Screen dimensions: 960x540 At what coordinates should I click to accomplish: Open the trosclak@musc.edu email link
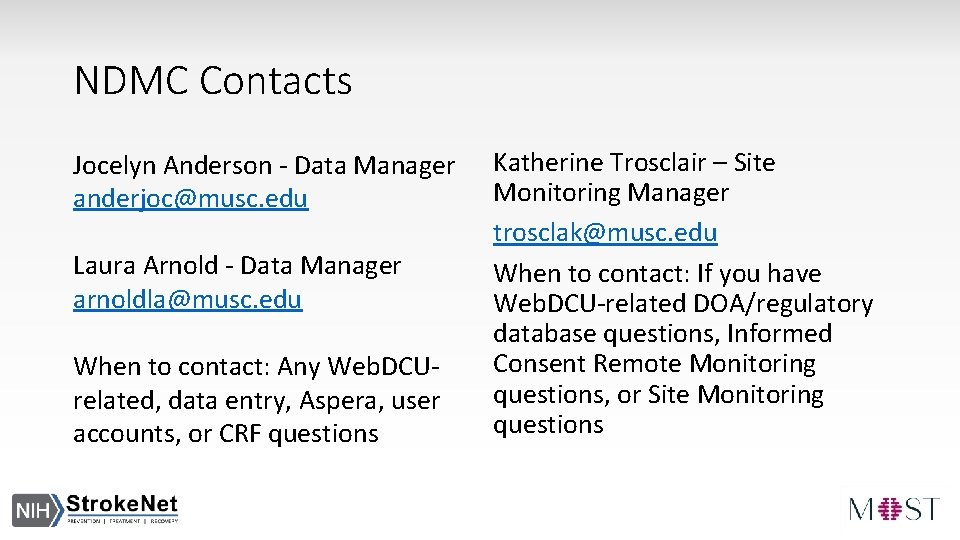605,233
